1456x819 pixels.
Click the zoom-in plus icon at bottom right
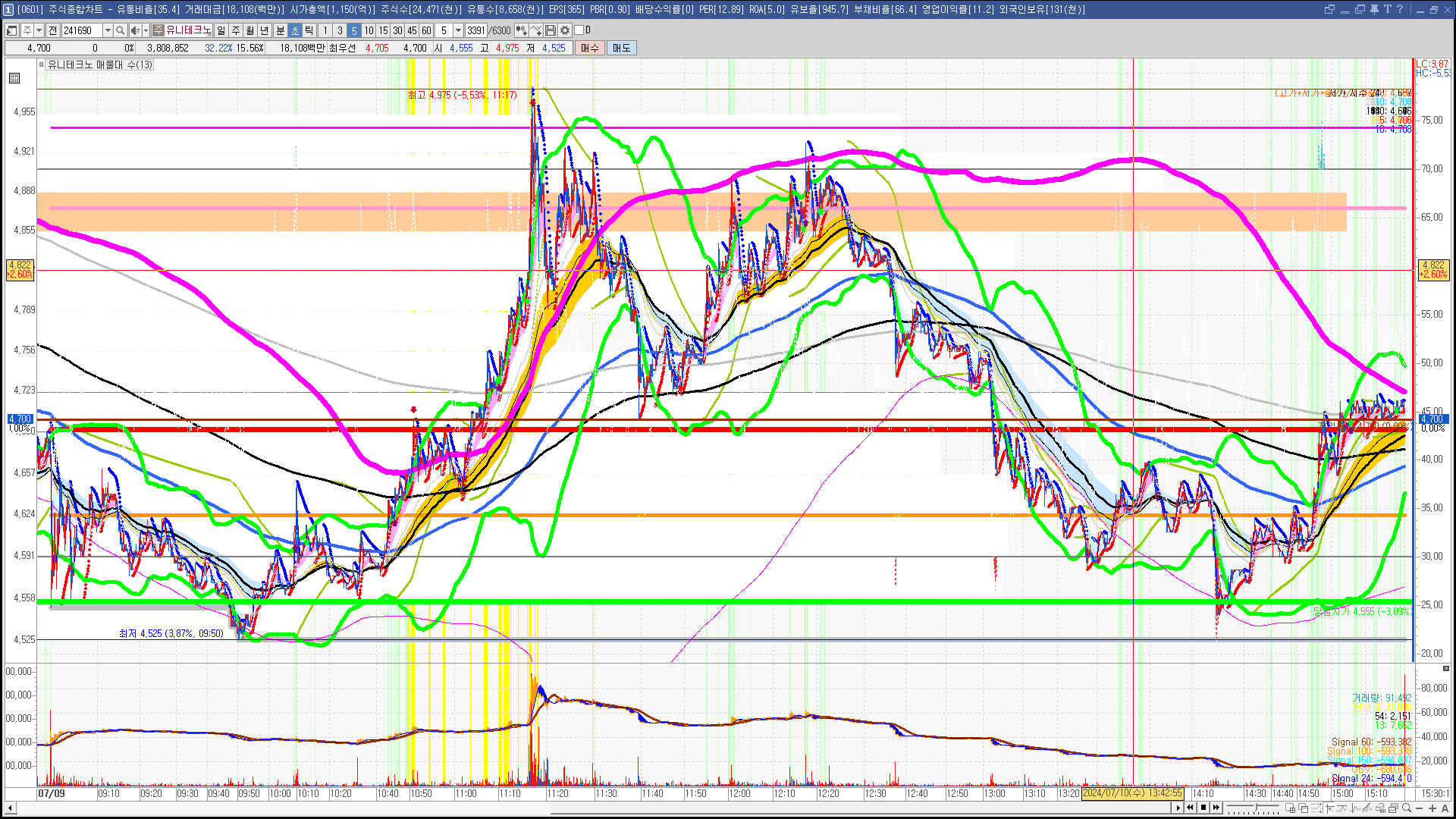(1432, 808)
